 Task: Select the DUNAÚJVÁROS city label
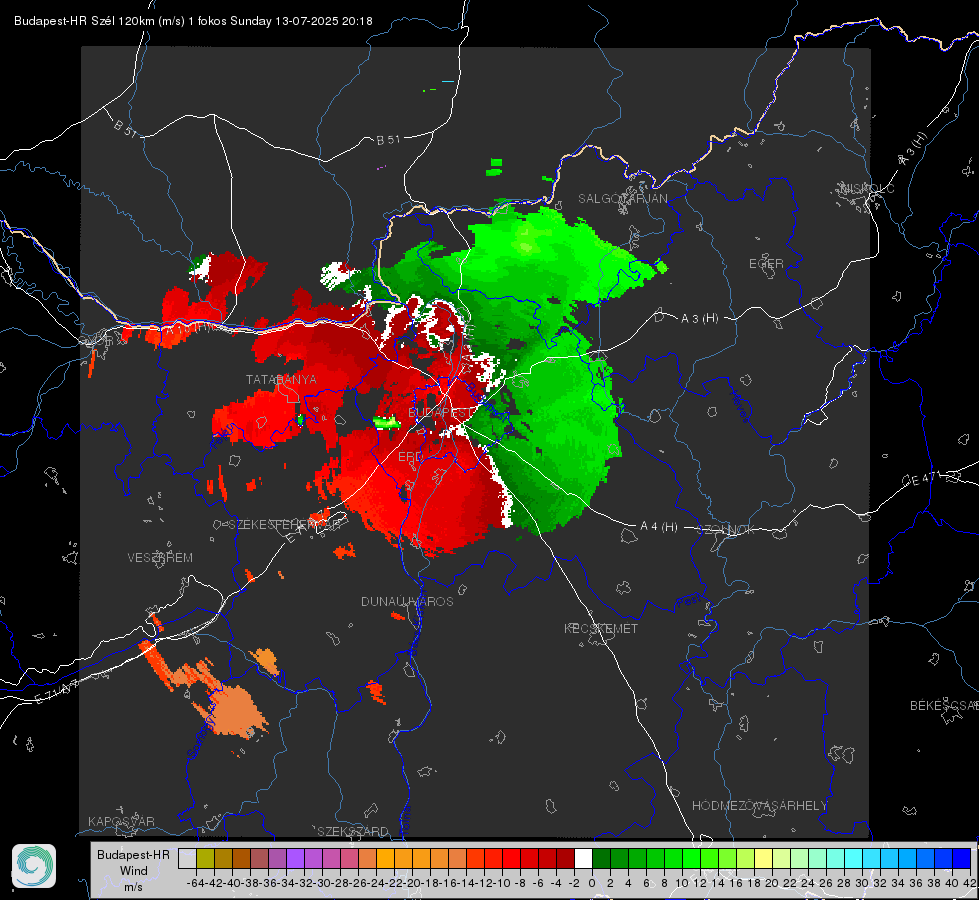point(407,601)
